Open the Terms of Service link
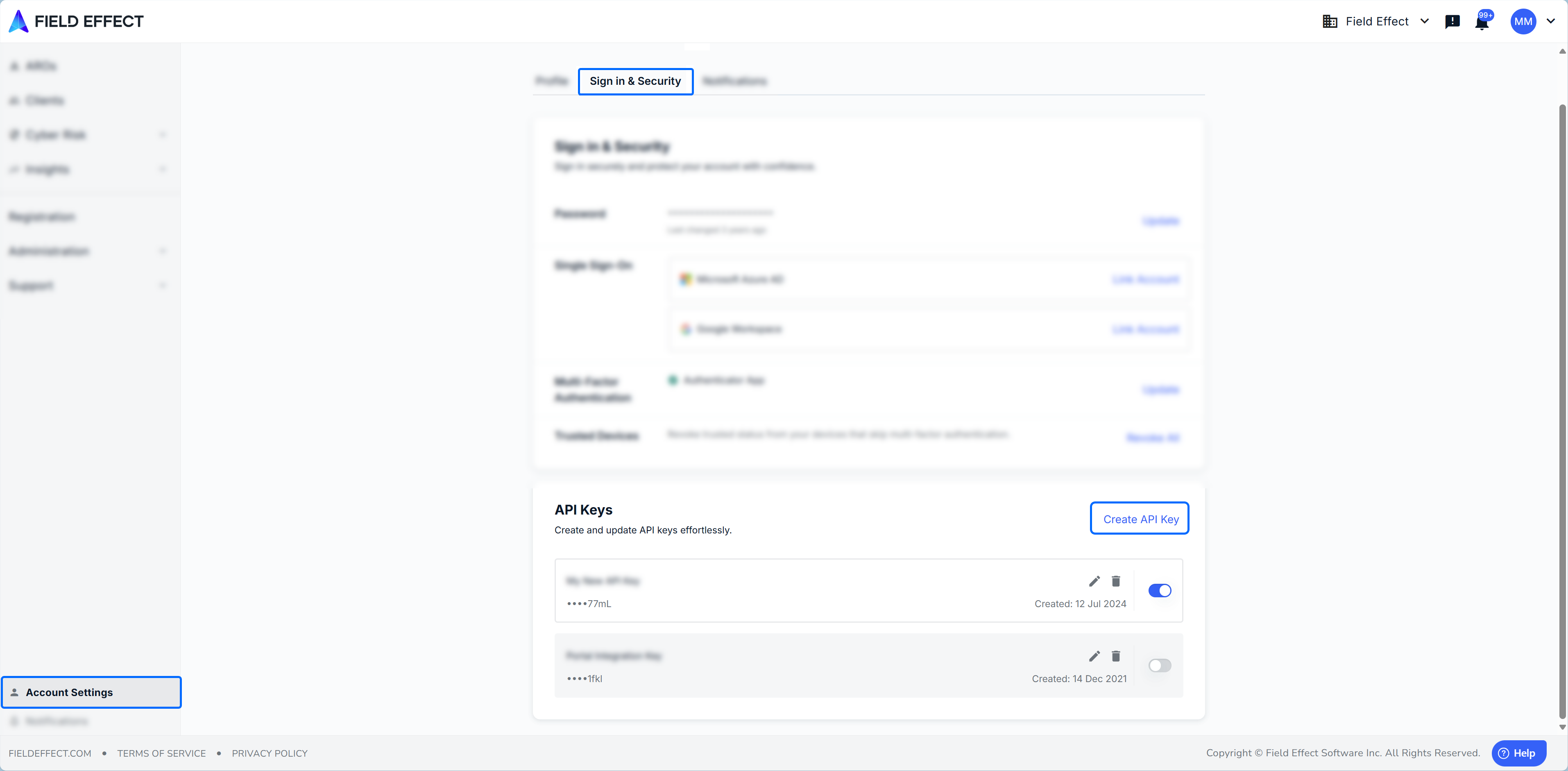1568x771 pixels. click(x=161, y=753)
